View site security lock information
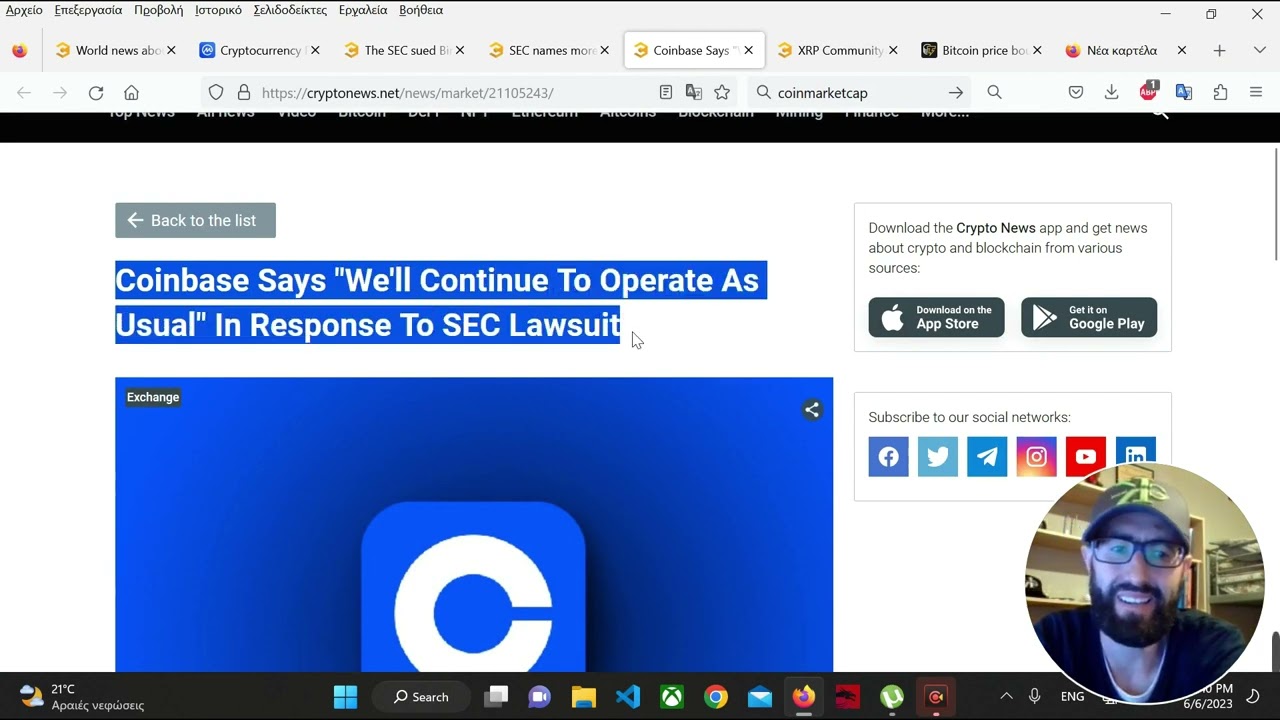This screenshot has width=1280, height=720. (243, 93)
